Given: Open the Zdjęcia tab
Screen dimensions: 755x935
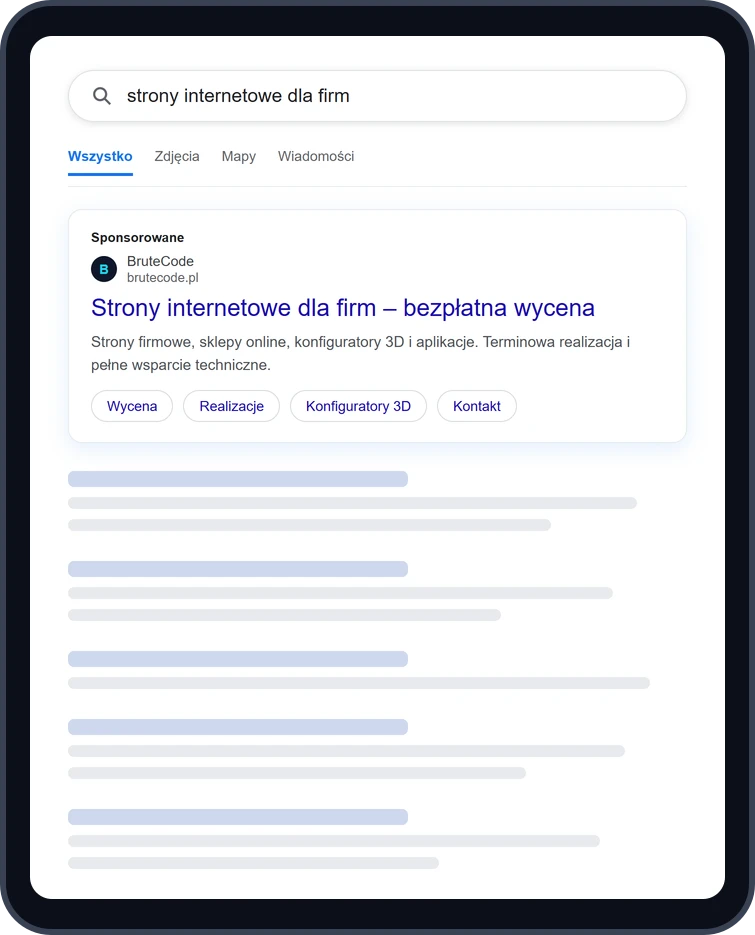Looking at the screenshot, I should [177, 156].
